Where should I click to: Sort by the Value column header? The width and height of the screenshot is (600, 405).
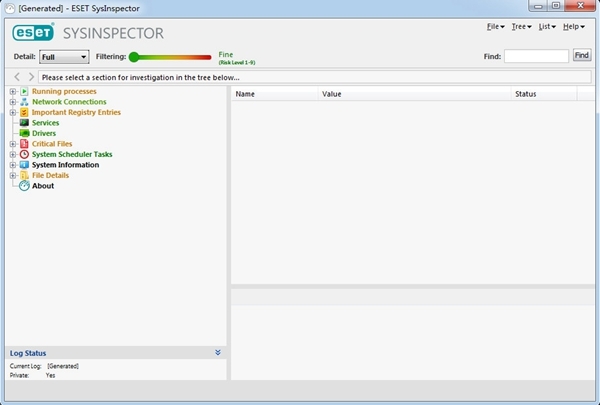click(414, 94)
